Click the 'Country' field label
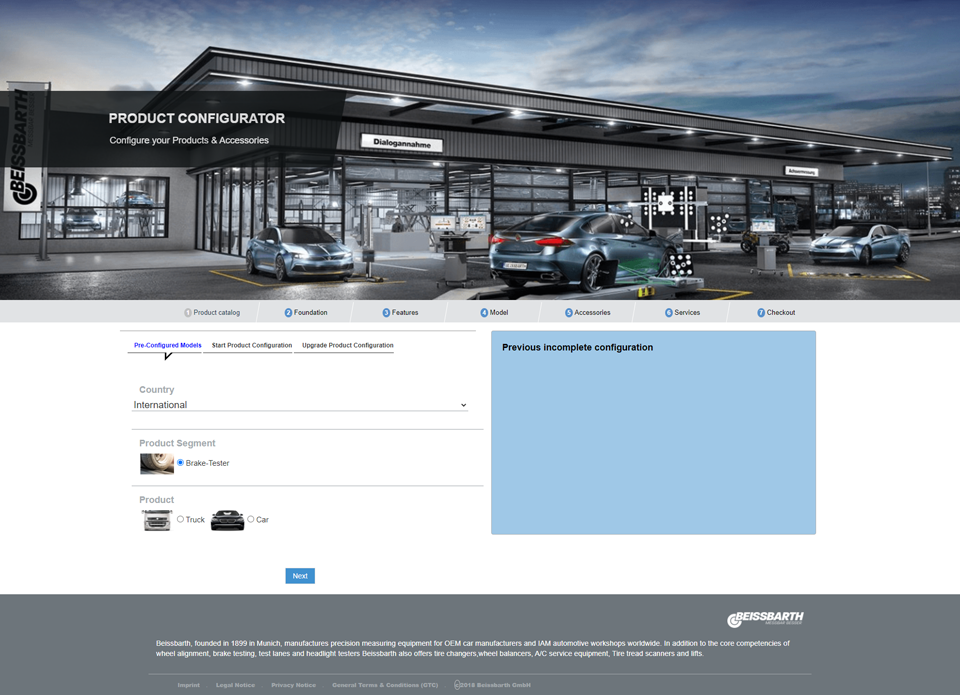The height and width of the screenshot is (695, 960). click(157, 389)
